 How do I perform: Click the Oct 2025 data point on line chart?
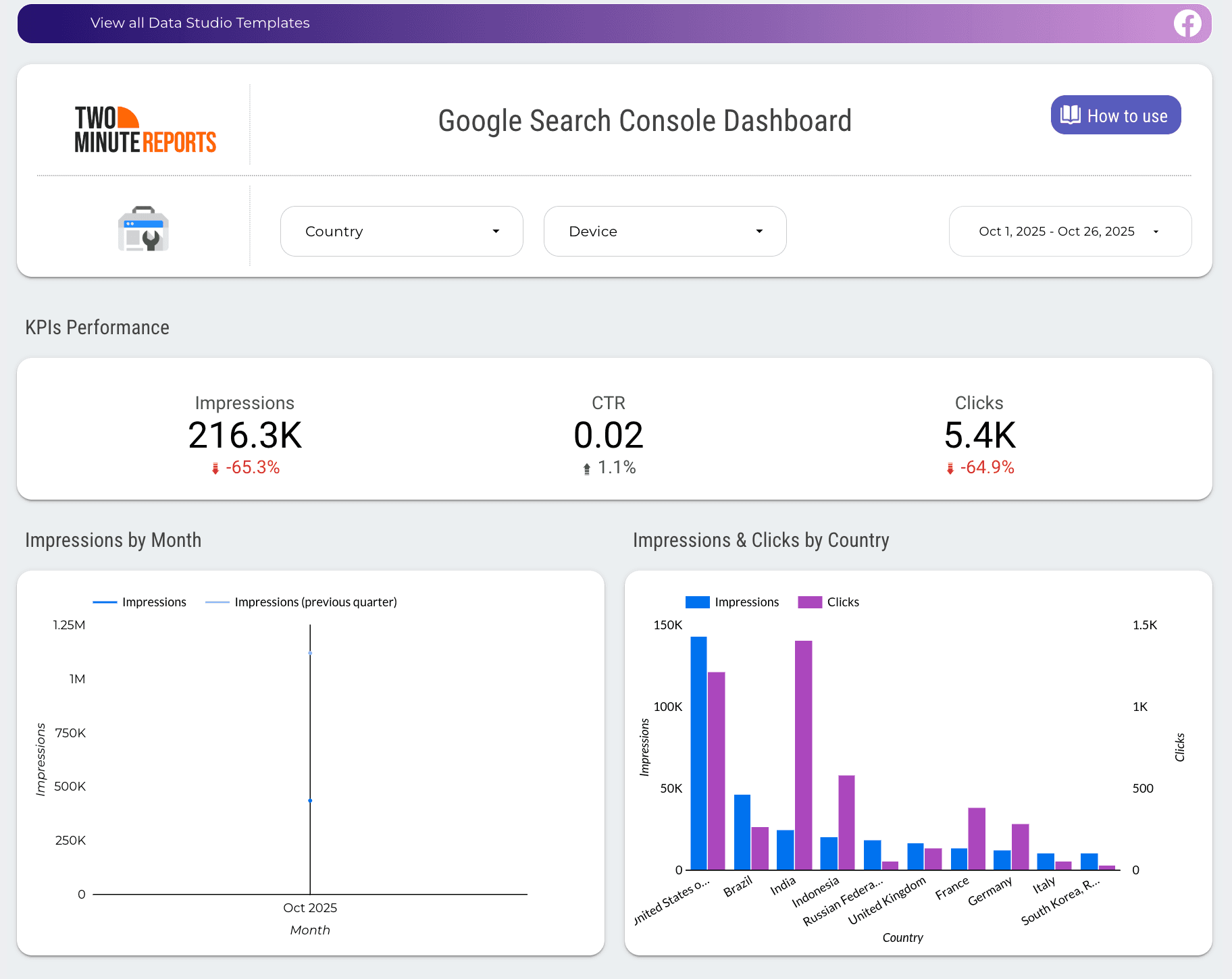[309, 801]
